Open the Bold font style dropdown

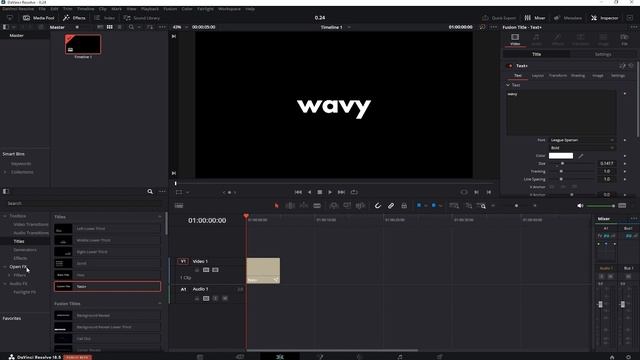coord(582,148)
